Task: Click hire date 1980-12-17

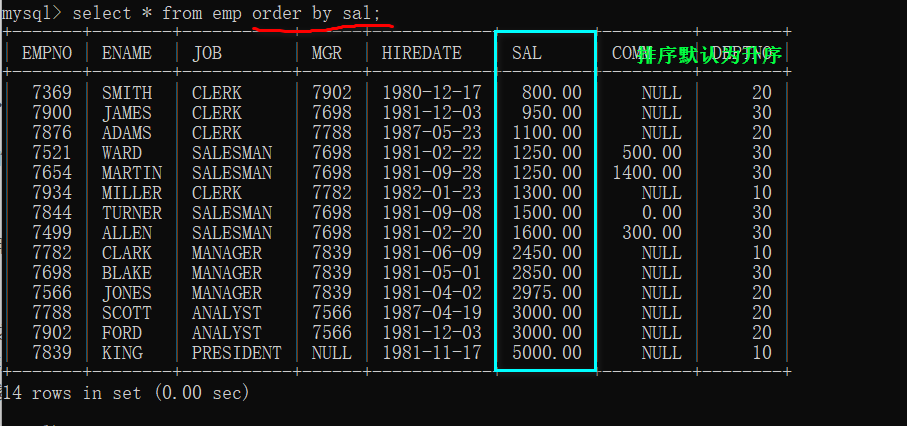Action: coord(432,93)
